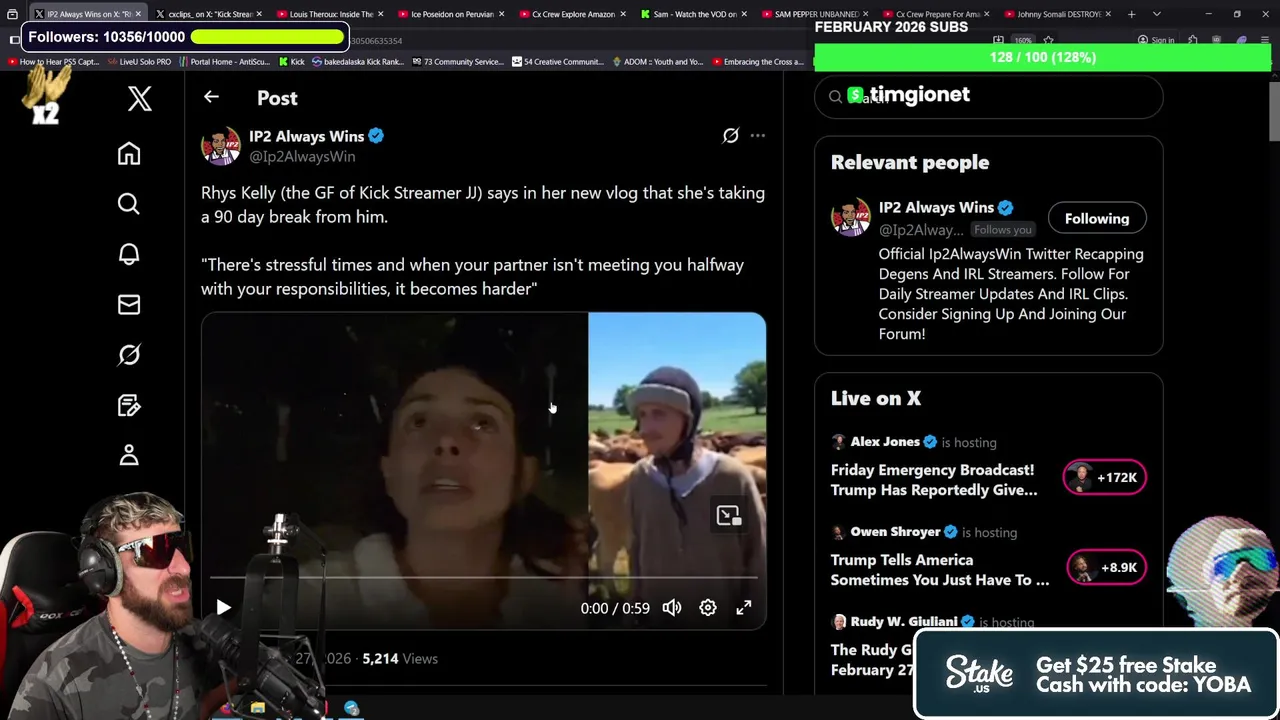
Task: Click the +8.9K listeners badge
Action: click(1105, 567)
